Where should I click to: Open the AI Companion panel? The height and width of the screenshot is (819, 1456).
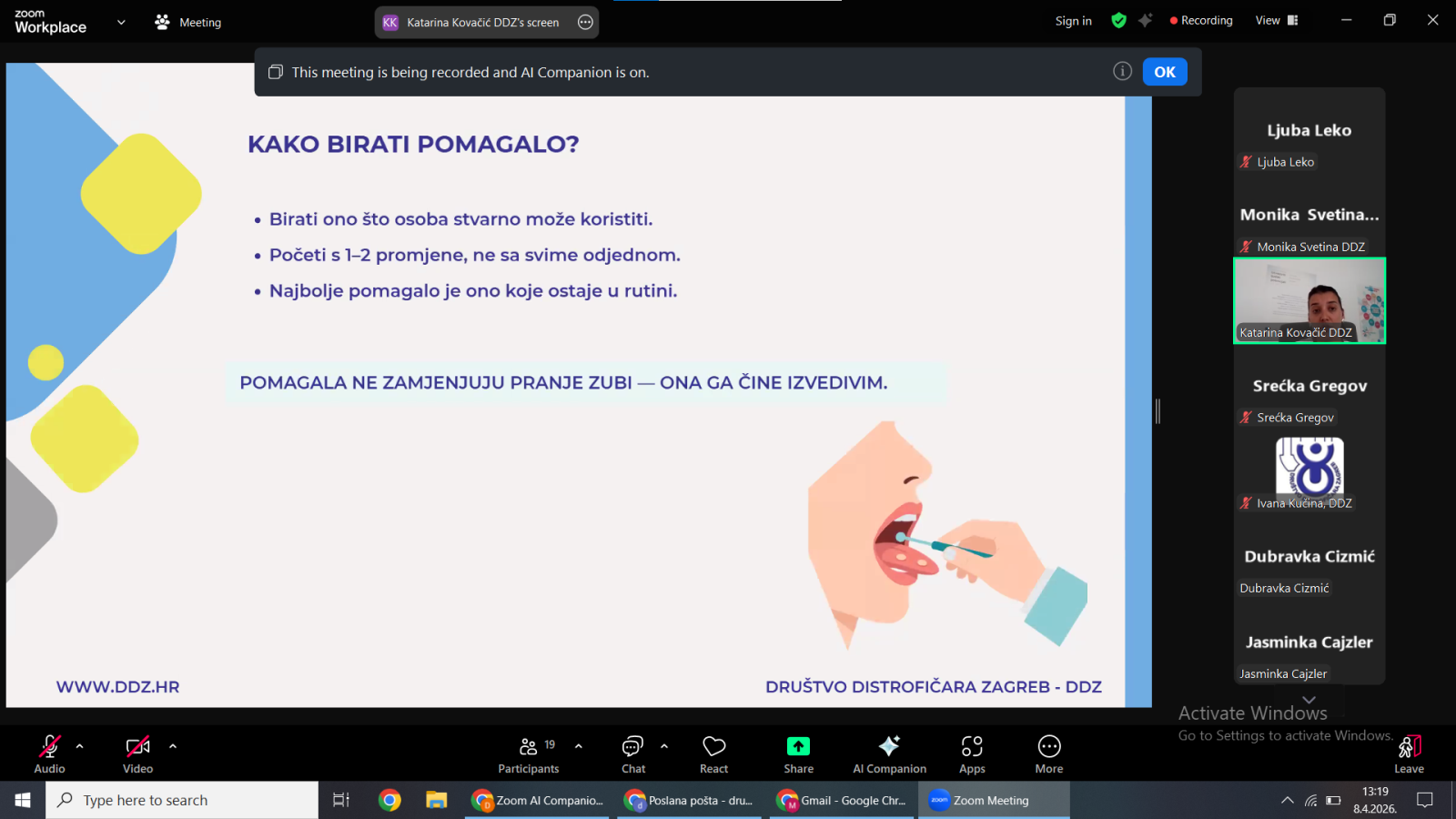point(889,754)
